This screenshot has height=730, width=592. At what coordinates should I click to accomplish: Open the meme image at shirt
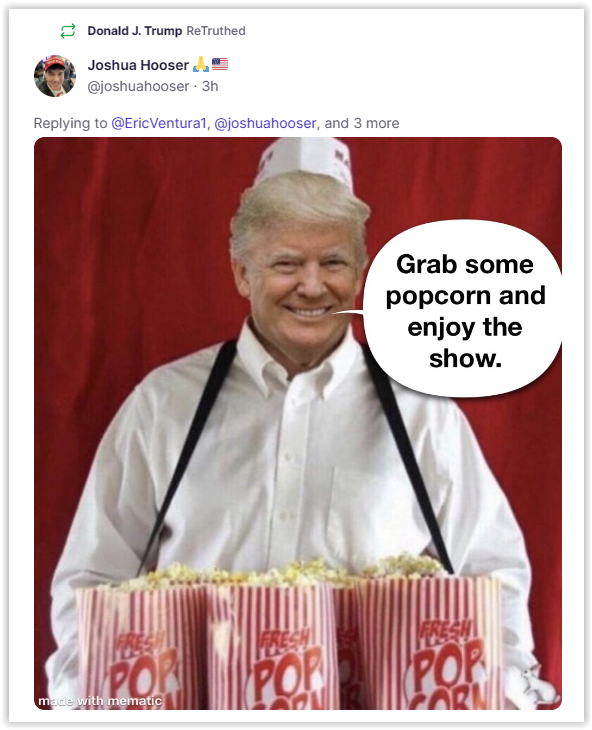(x=298, y=456)
